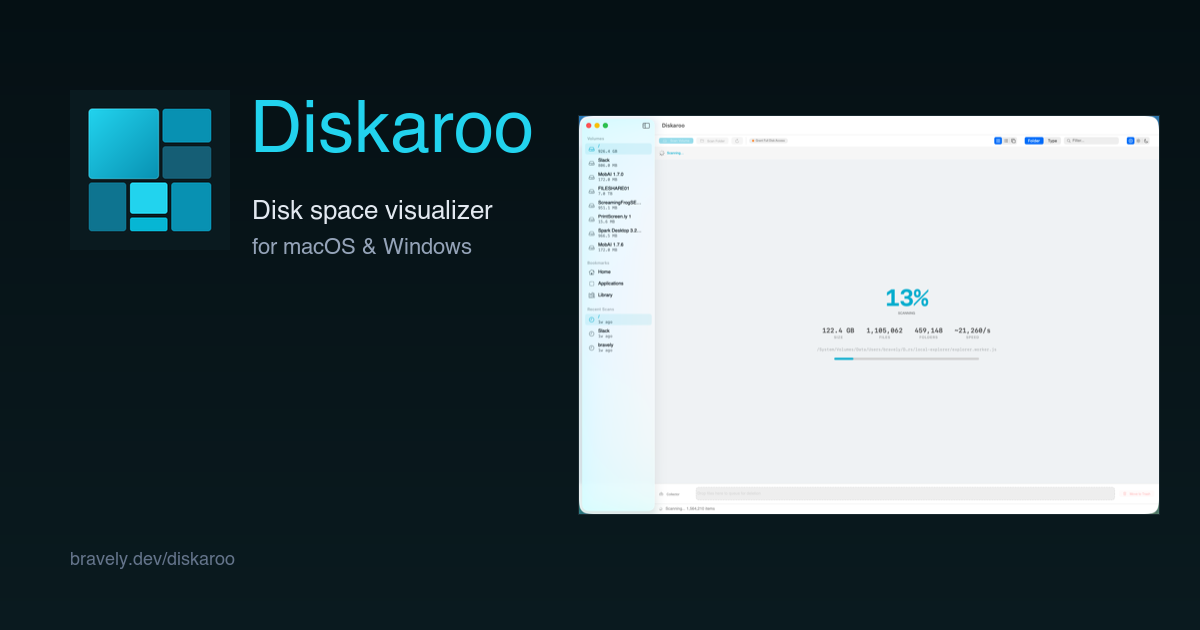Select the light theme sun icon
Viewport: 1200px width, 630px height.
pos(1138,141)
